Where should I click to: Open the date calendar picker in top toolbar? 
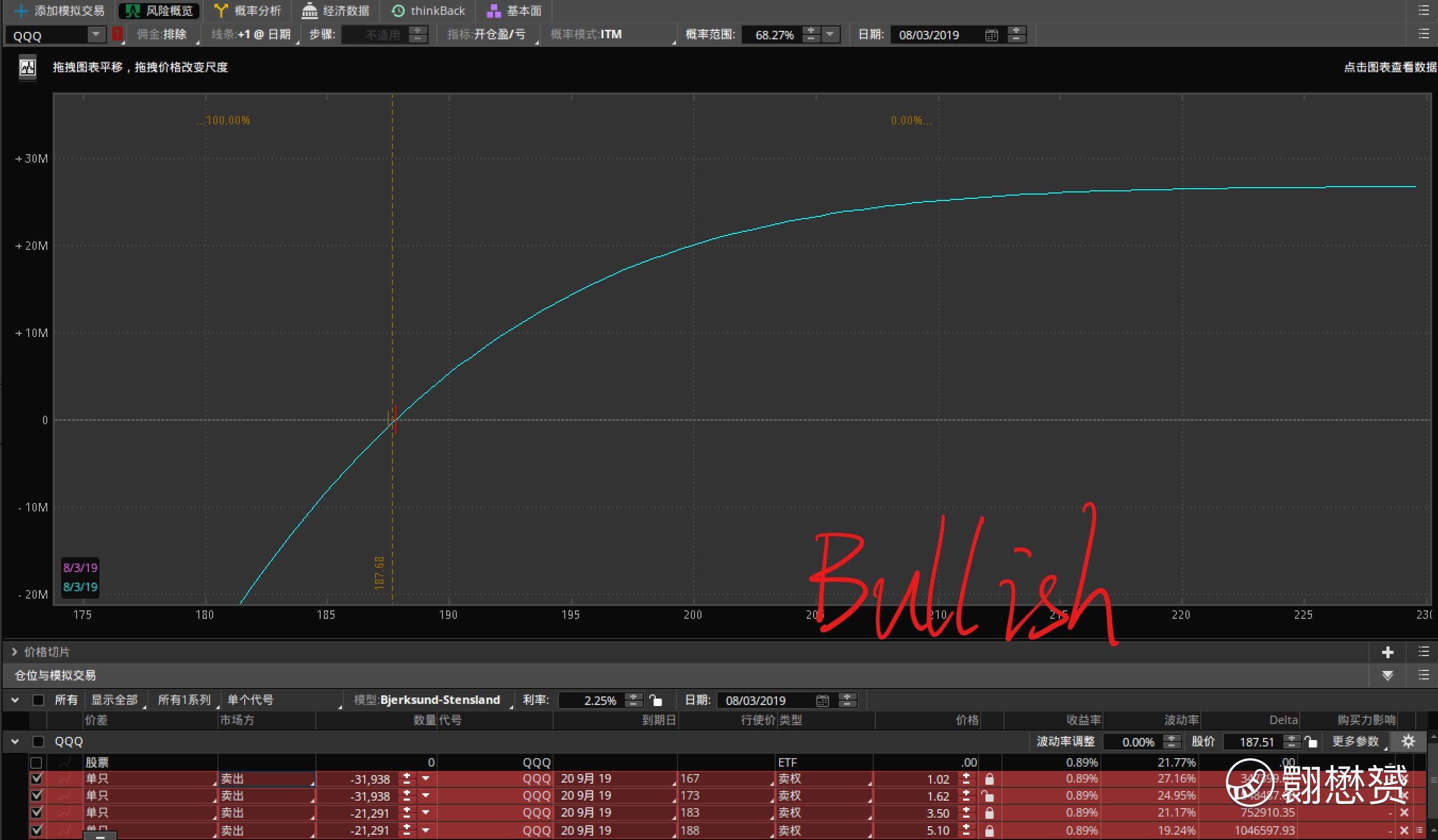tap(991, 36)
